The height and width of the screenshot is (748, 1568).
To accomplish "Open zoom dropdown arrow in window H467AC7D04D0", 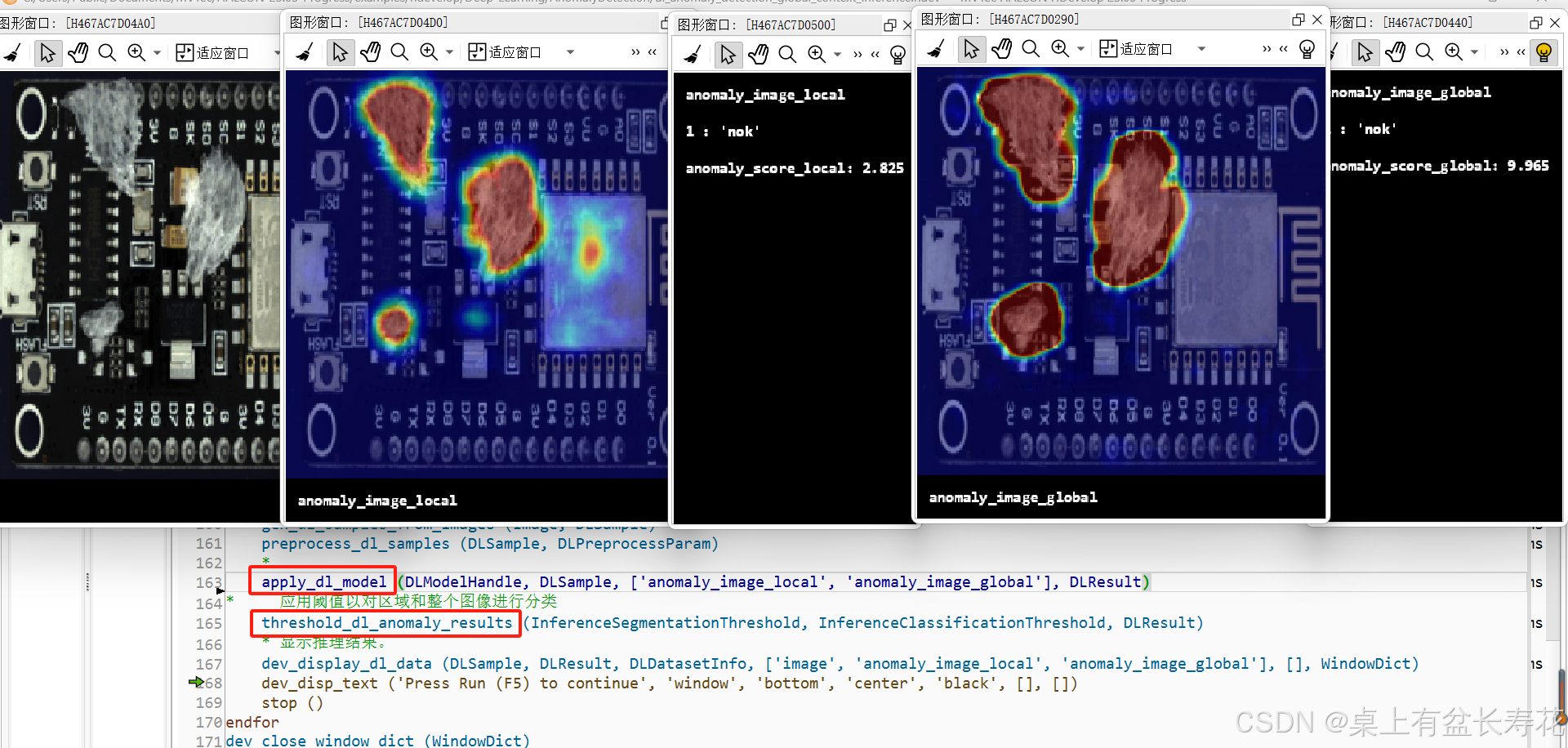I will coord(449,52).
